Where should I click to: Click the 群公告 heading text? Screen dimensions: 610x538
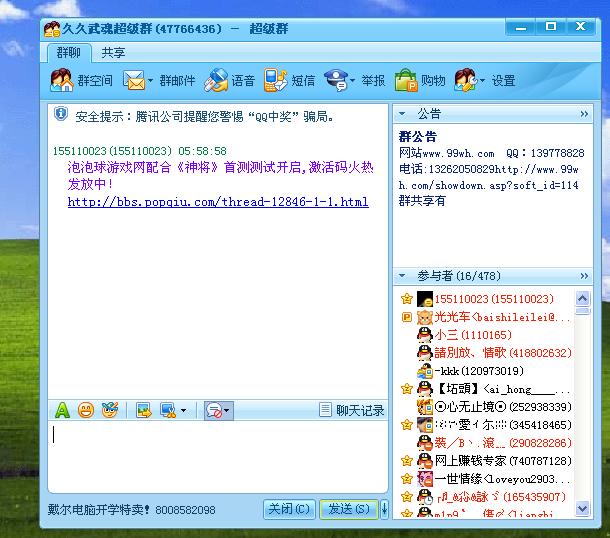pyautogui.click(x=417, y=137)
